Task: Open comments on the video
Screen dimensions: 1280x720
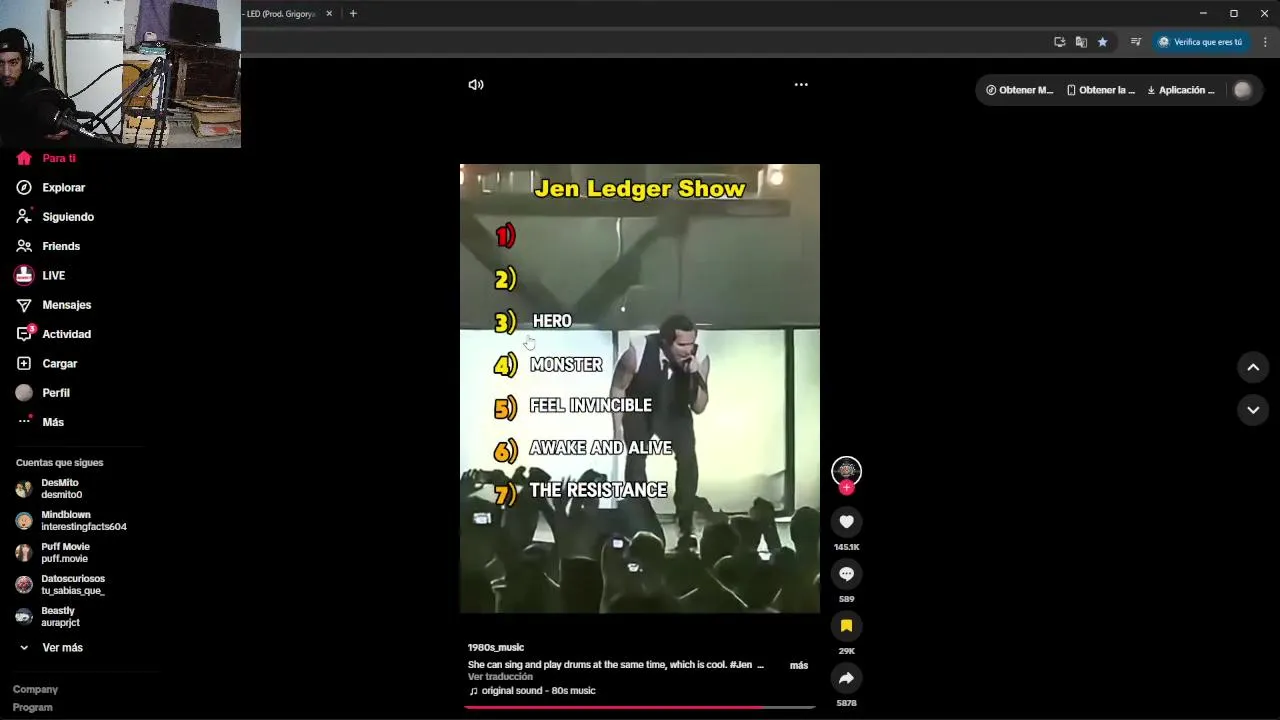Action: point(846,574)
